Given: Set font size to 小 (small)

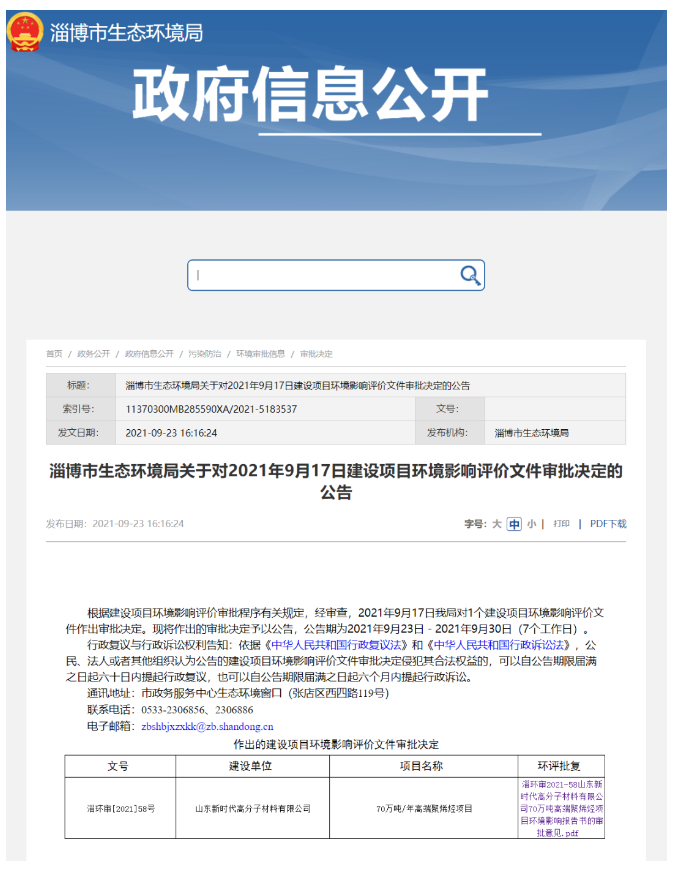Looking at the screenshot, I should (x=531, y=524).
